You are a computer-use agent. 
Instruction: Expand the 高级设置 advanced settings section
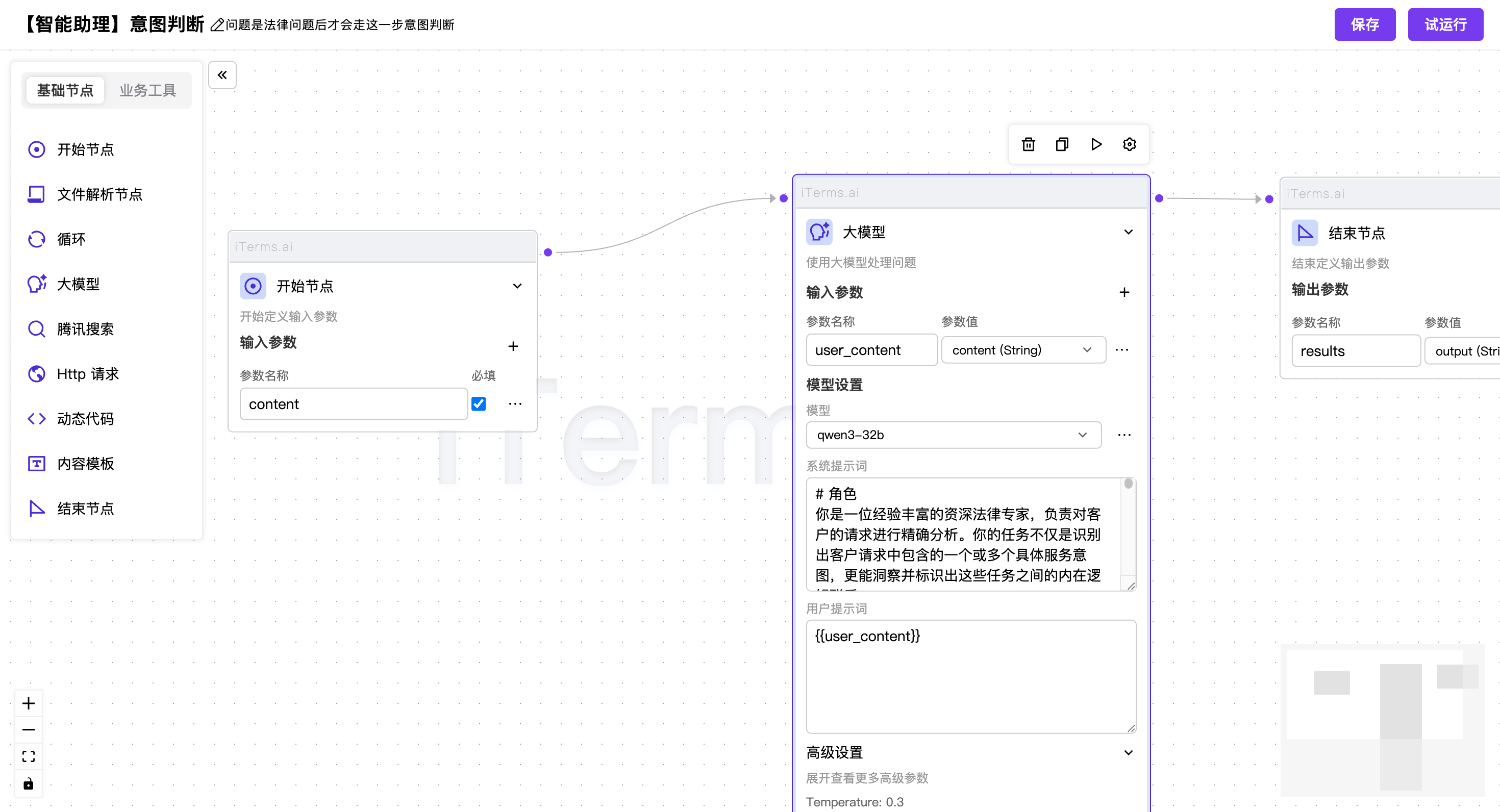(1128, 752)
